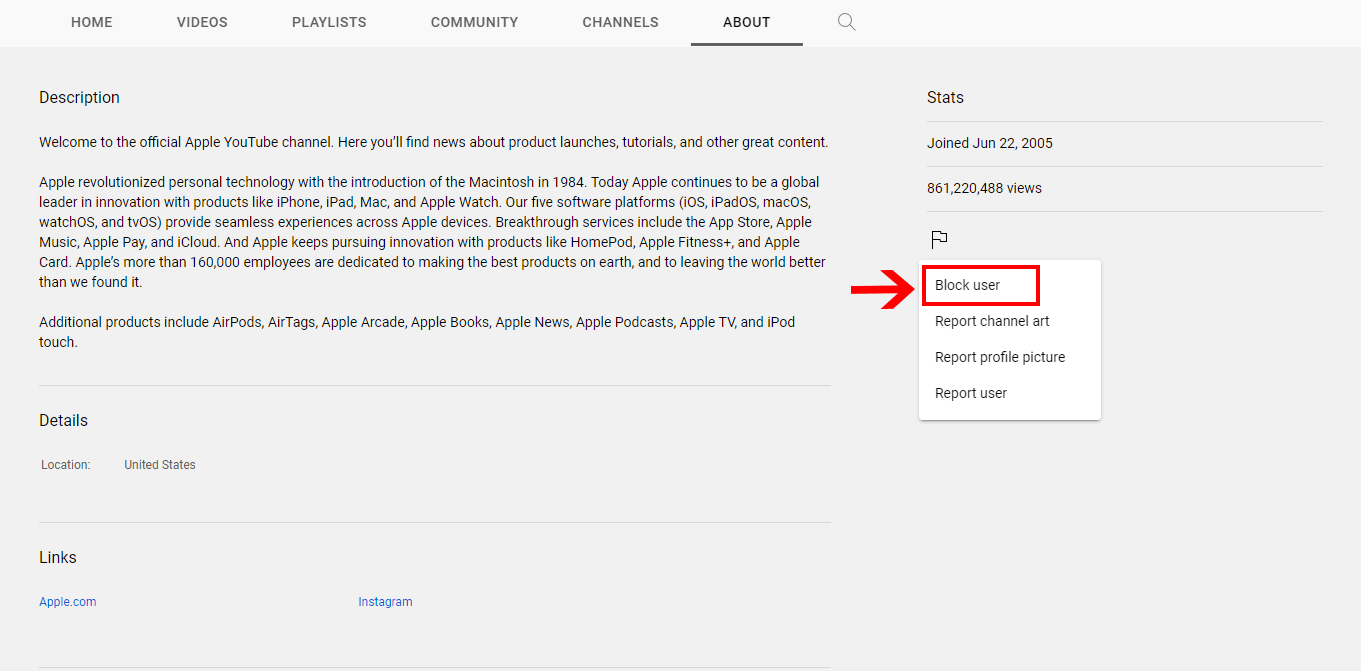Click the Joined Jun 22, 2005 stat
Image resolution: width=1361 pixels, height=671 pixels.
990,143
